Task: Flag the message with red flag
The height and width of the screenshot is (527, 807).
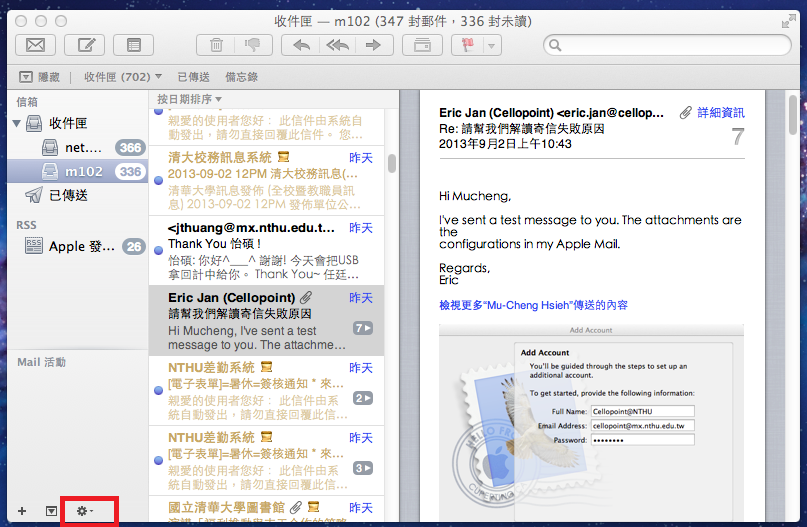Action: [468, 44]
